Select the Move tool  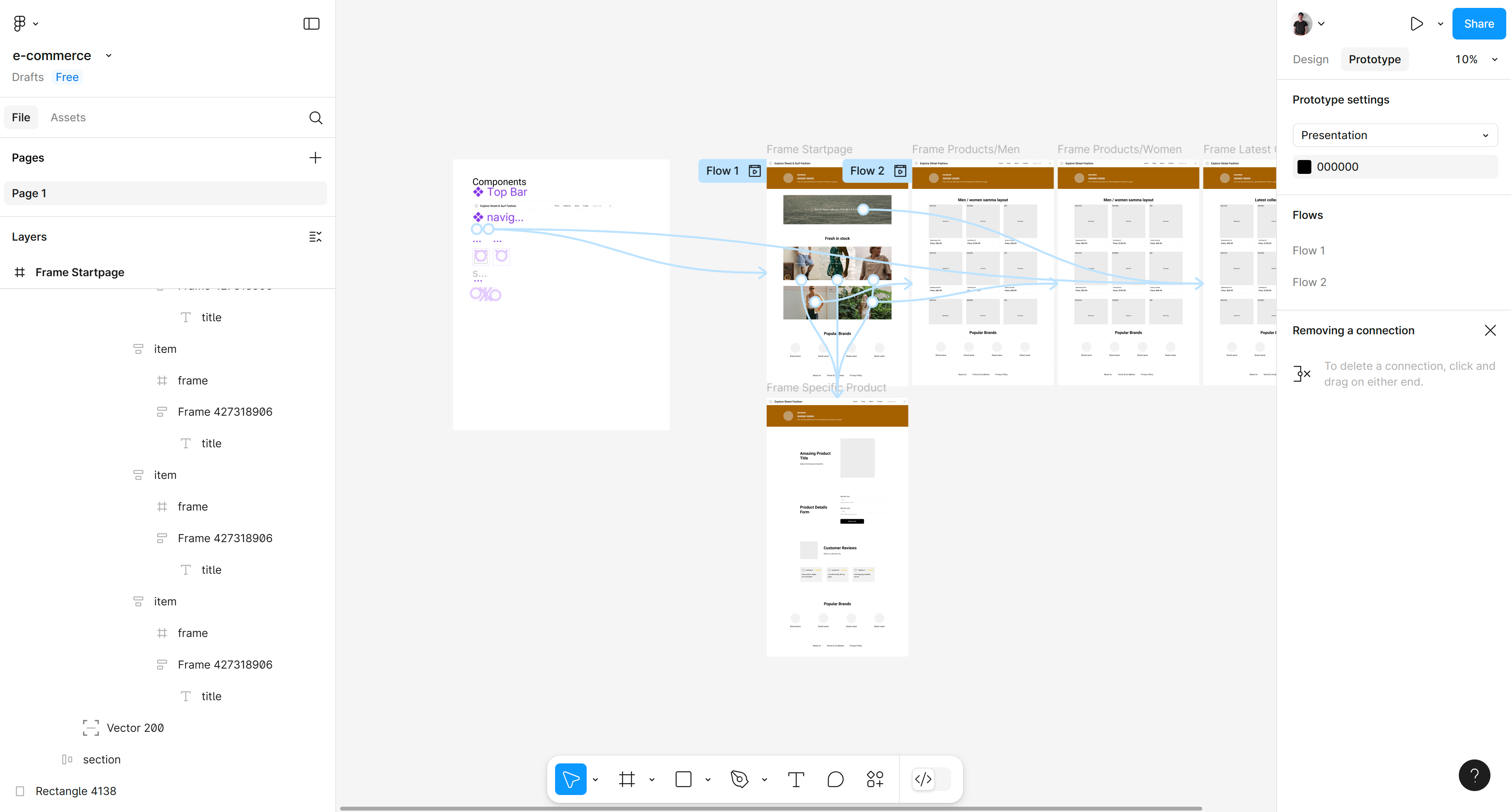coord(571,779)
